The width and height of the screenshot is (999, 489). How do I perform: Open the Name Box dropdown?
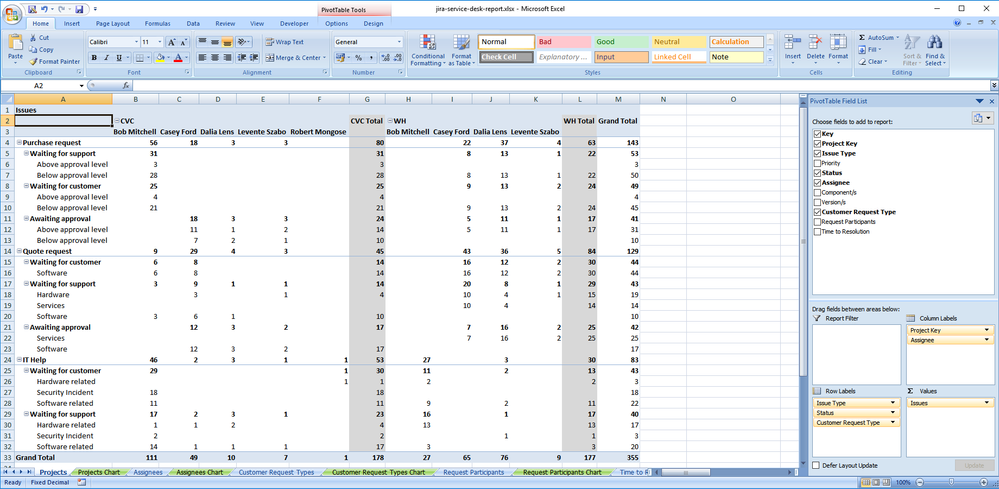click(82, 85)
